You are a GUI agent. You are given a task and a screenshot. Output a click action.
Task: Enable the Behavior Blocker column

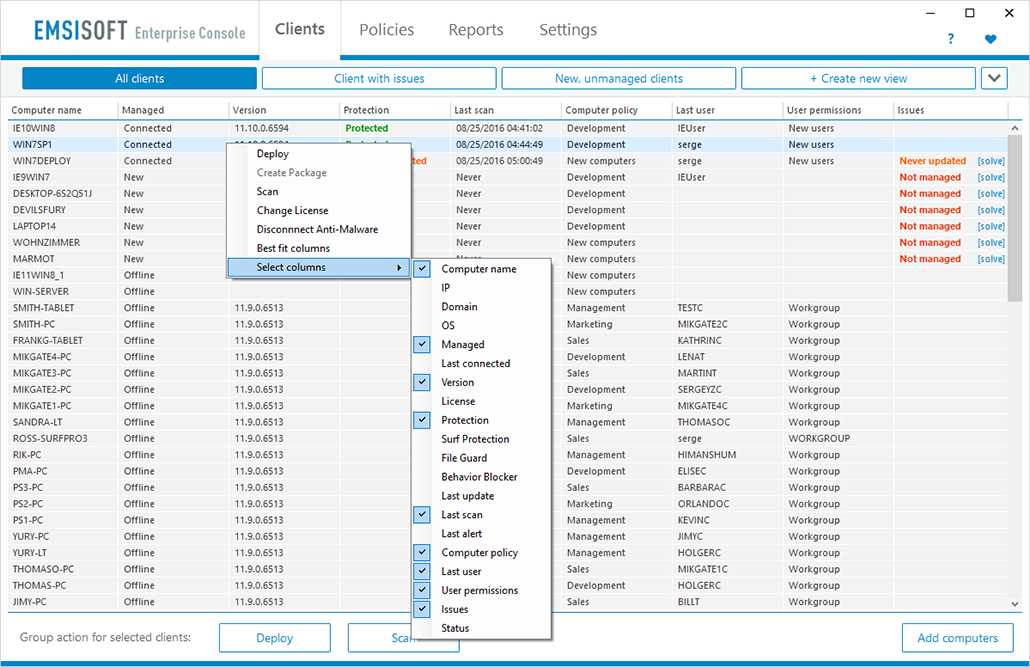pos(481,476)
